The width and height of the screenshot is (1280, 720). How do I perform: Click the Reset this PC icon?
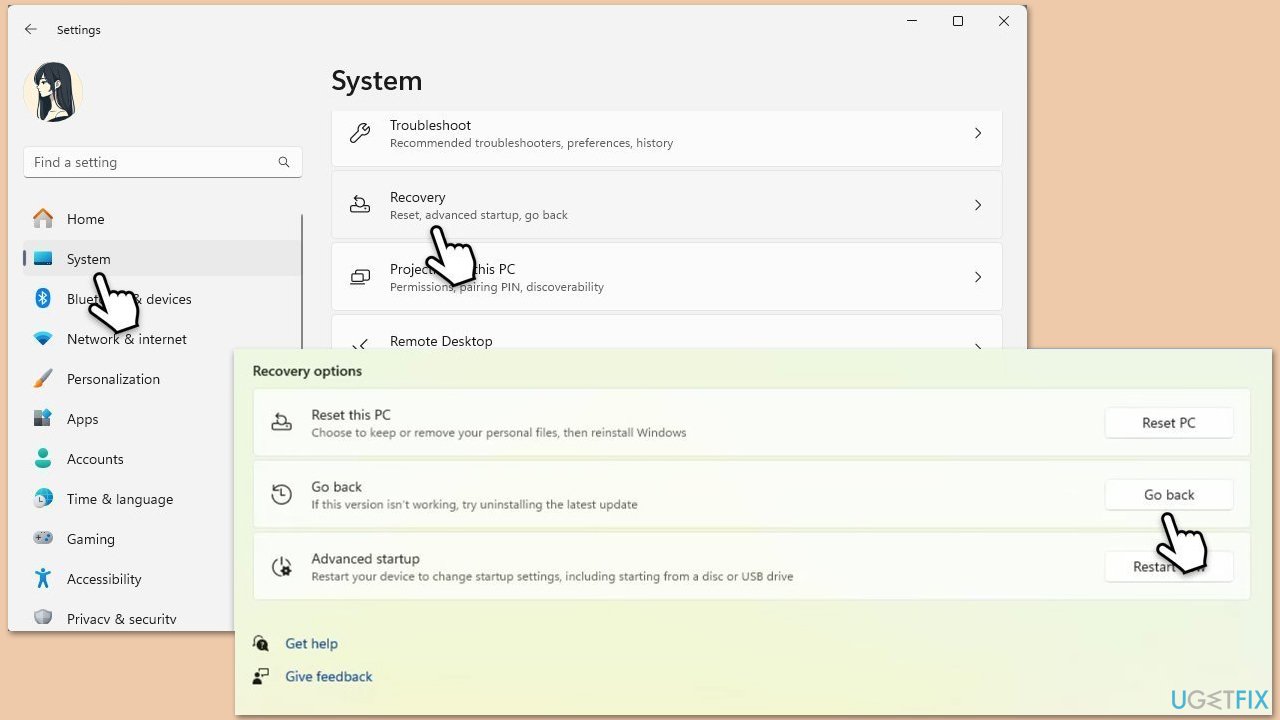282,423
